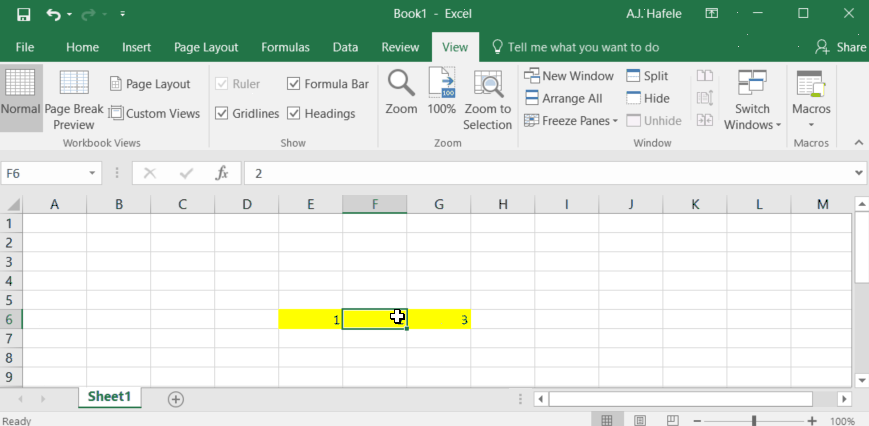Click Zoom to Selection

[x=488, y=100]
